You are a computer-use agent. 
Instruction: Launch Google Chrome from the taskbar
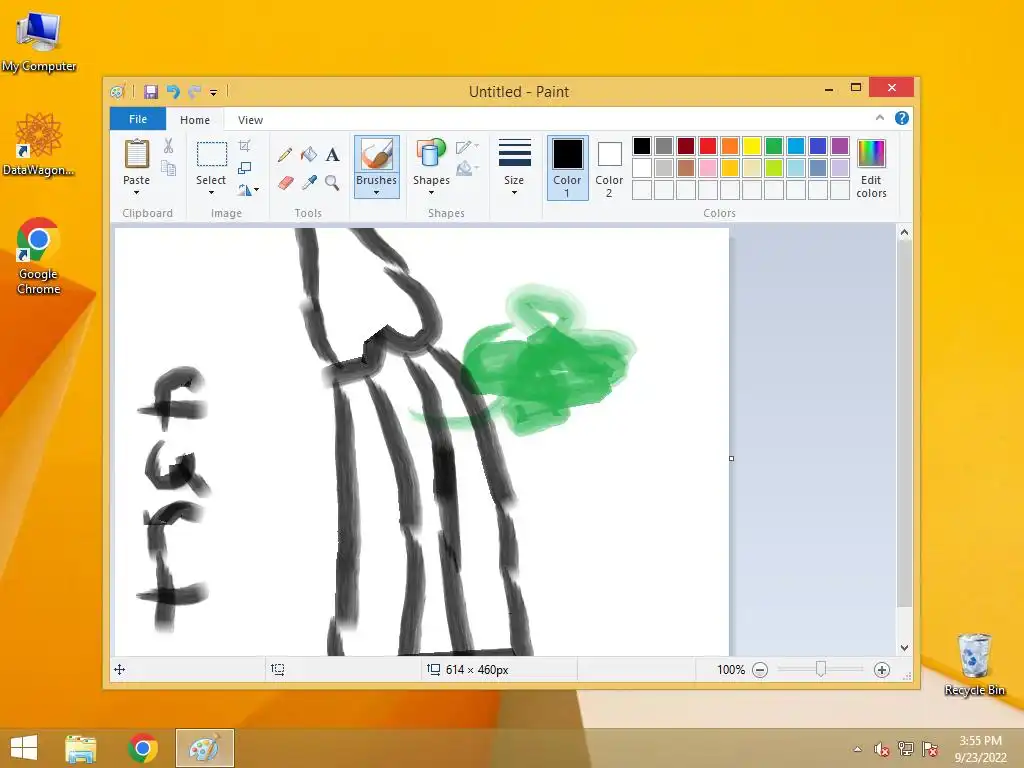click(x=142, y=748)
